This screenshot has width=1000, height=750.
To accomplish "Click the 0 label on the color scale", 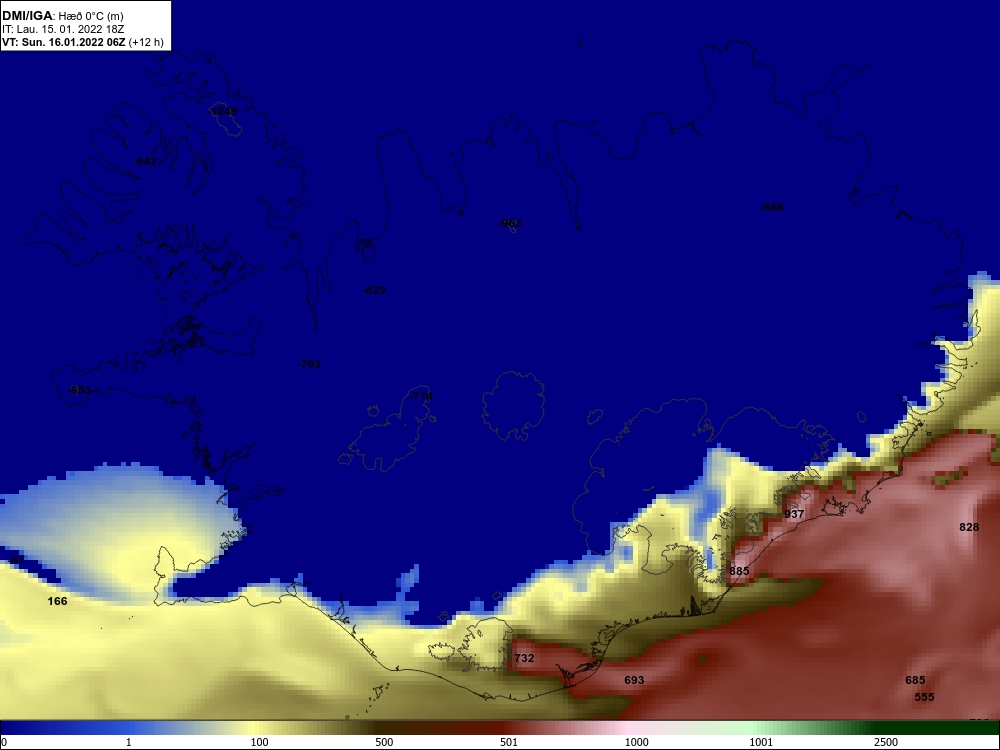I will point(4,742).
